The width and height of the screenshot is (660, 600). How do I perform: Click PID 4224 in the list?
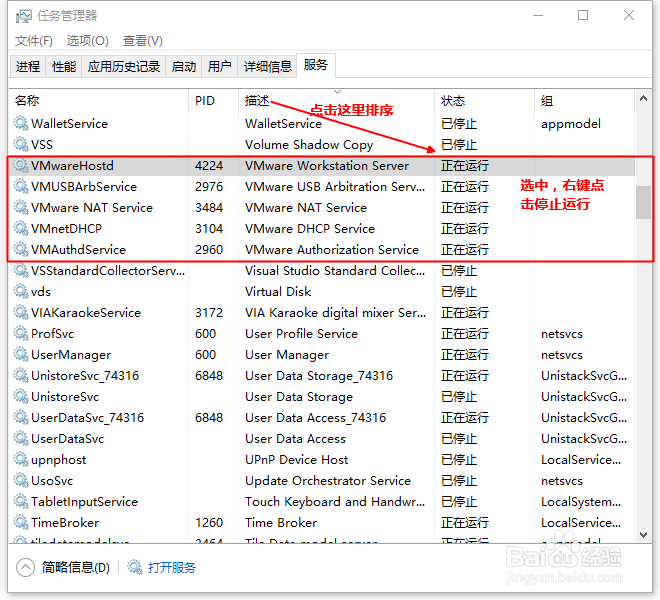click(x=209, y=165)
